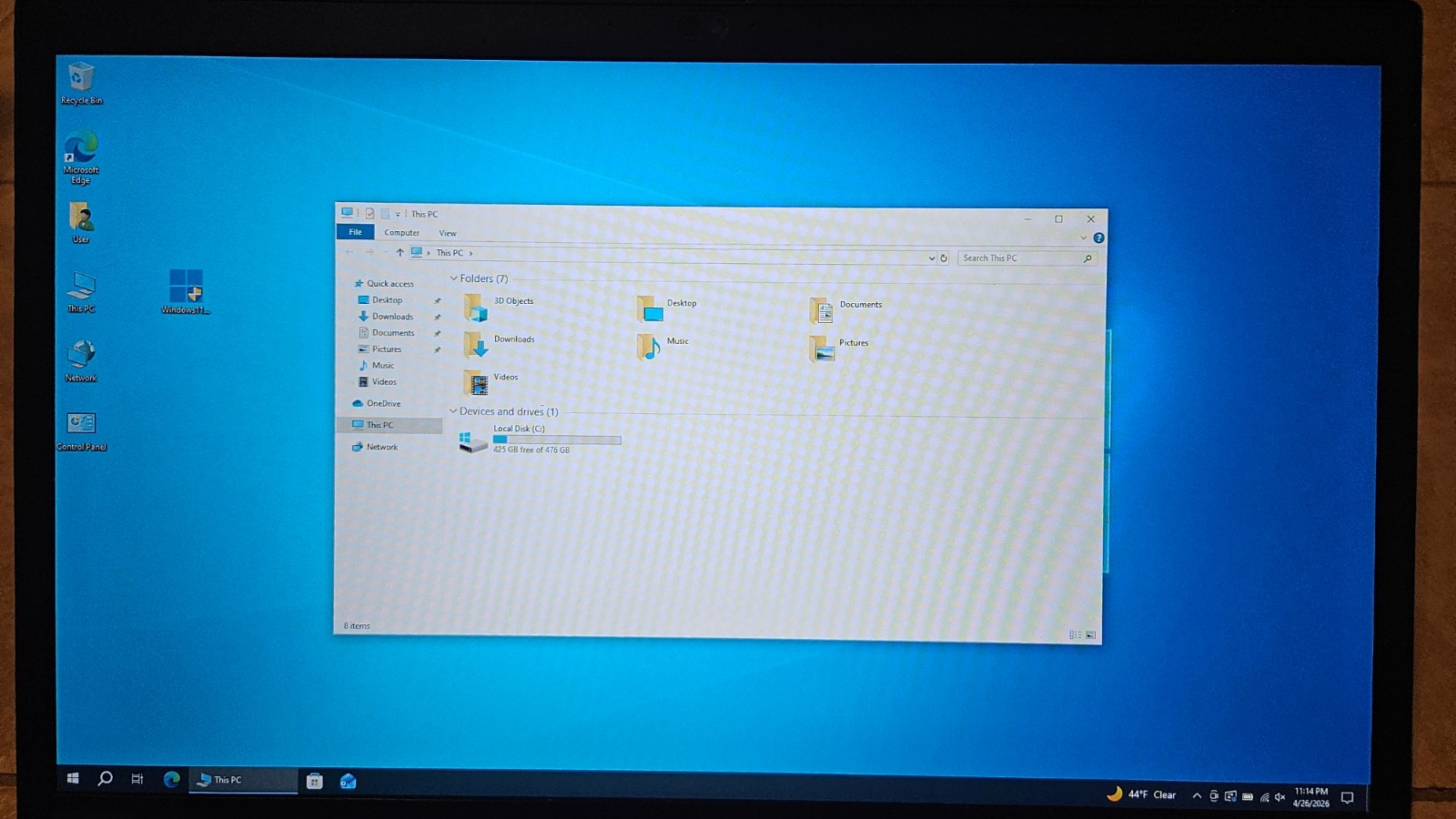Open the notification center icon

[1348, 798]
